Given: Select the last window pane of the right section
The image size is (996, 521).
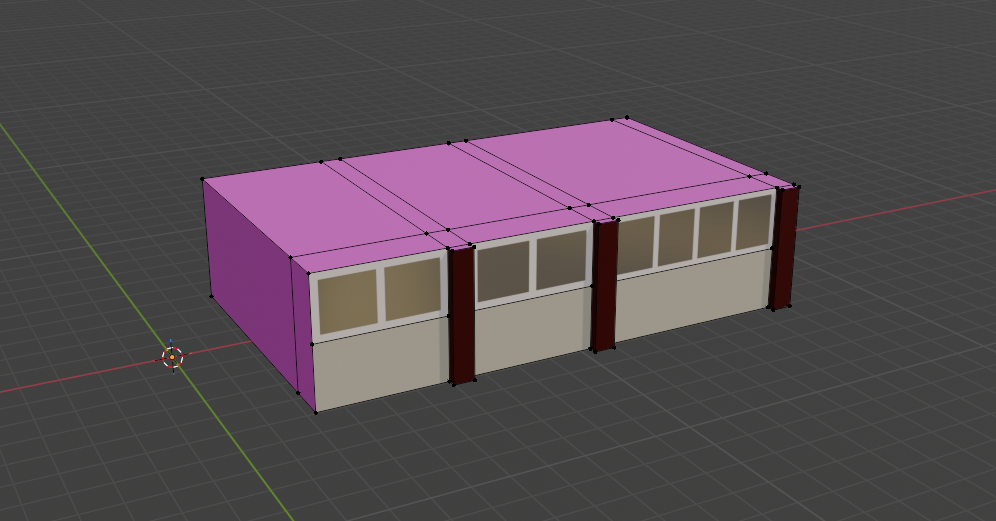Looking at the screenshot, I should pos(752,220).
